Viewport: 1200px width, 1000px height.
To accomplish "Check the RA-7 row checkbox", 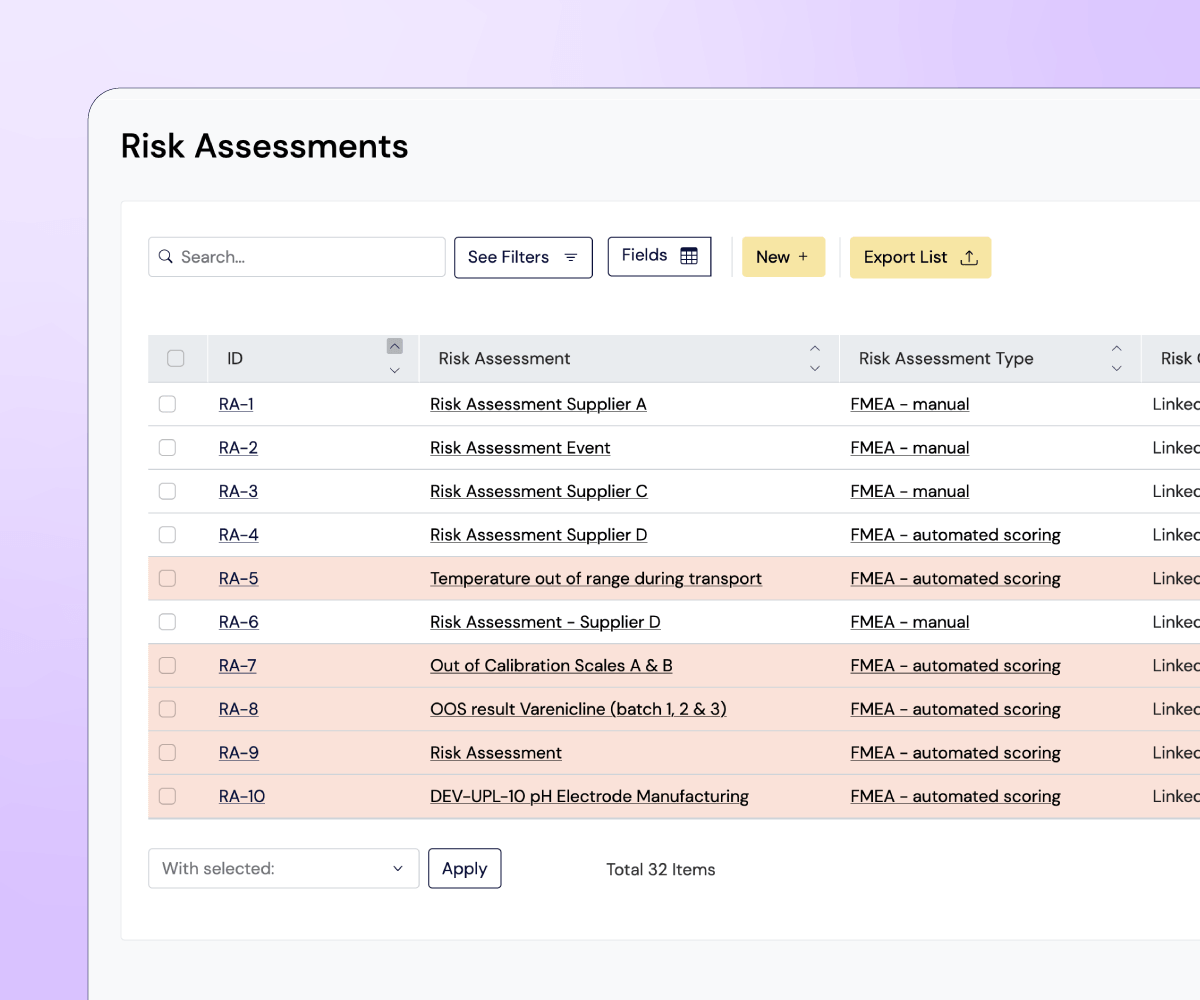I will [167, 665].
